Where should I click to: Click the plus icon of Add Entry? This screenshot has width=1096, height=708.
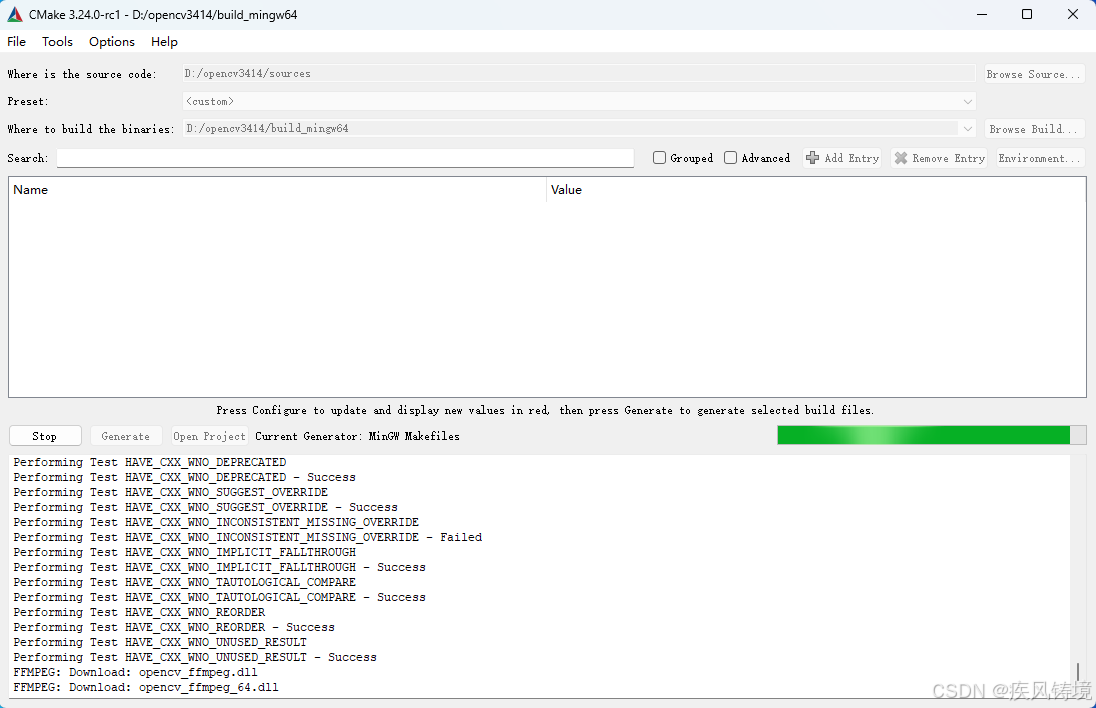pyautogui.click(x=812, y=158)
